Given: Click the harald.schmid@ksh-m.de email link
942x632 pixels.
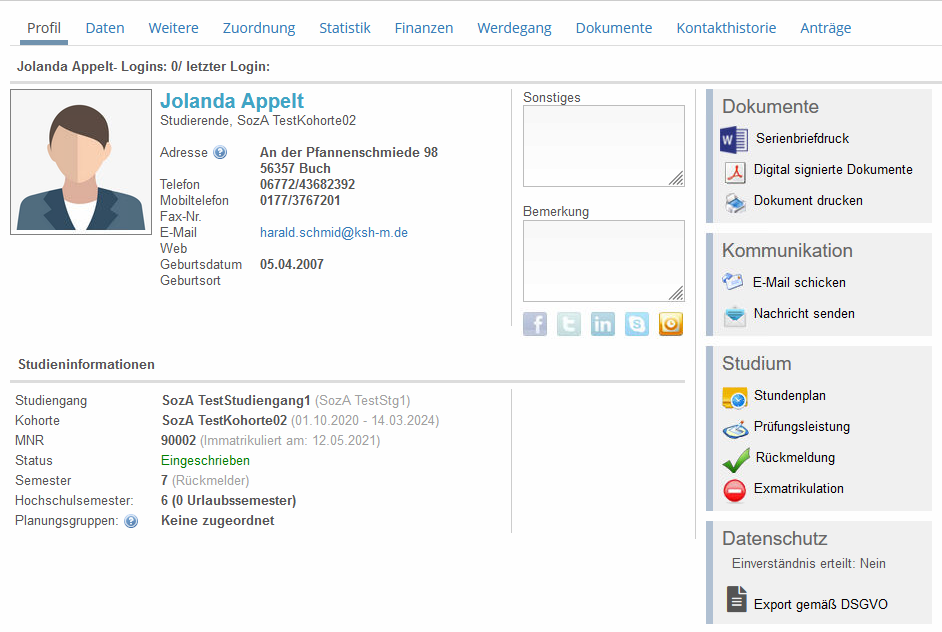Looking at the screenshot, I should [334, 233].
